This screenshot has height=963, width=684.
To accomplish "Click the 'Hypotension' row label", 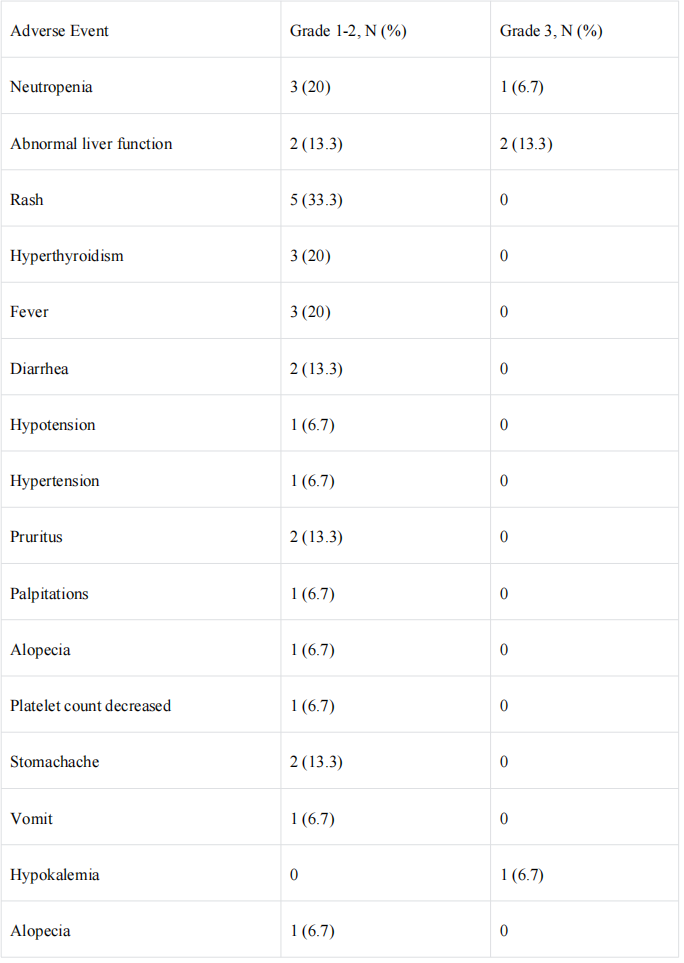I will (x=53, y=425).
